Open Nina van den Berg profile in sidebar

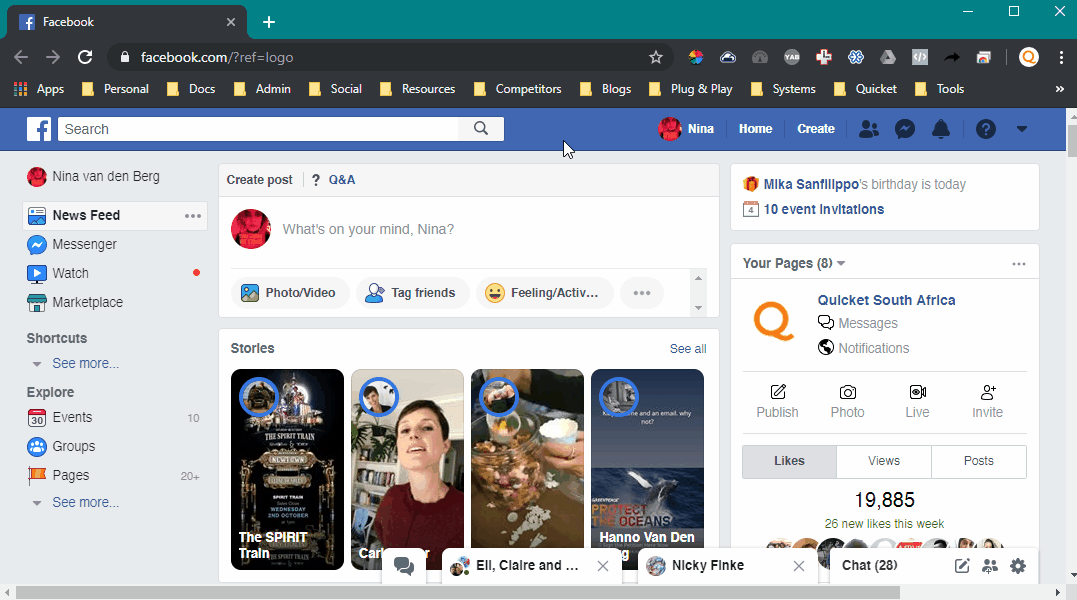click(x=93, y=176)
